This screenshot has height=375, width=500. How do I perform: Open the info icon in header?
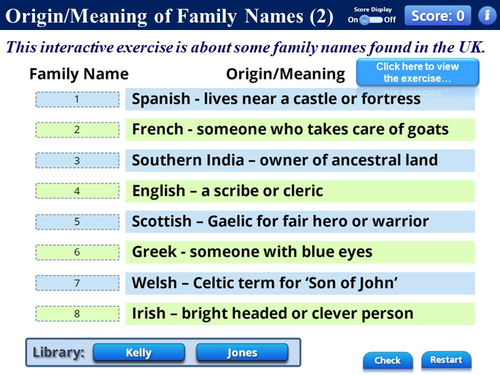point(487,15)
